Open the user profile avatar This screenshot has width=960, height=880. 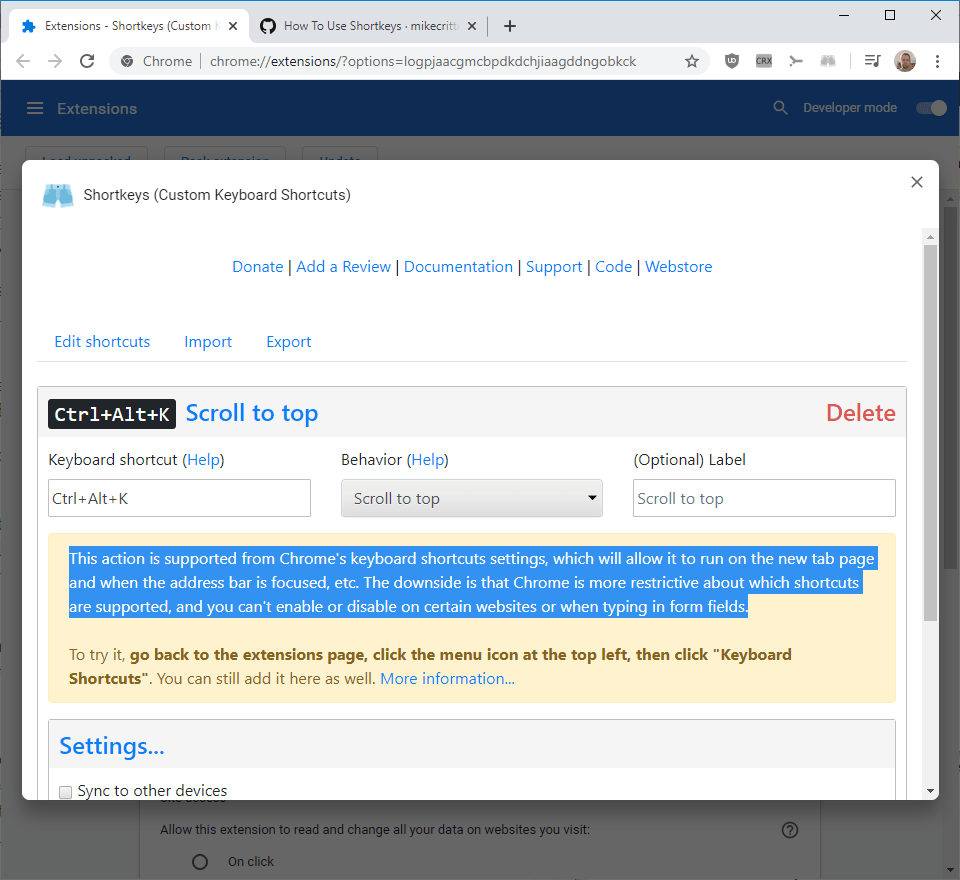click(905, 61)
